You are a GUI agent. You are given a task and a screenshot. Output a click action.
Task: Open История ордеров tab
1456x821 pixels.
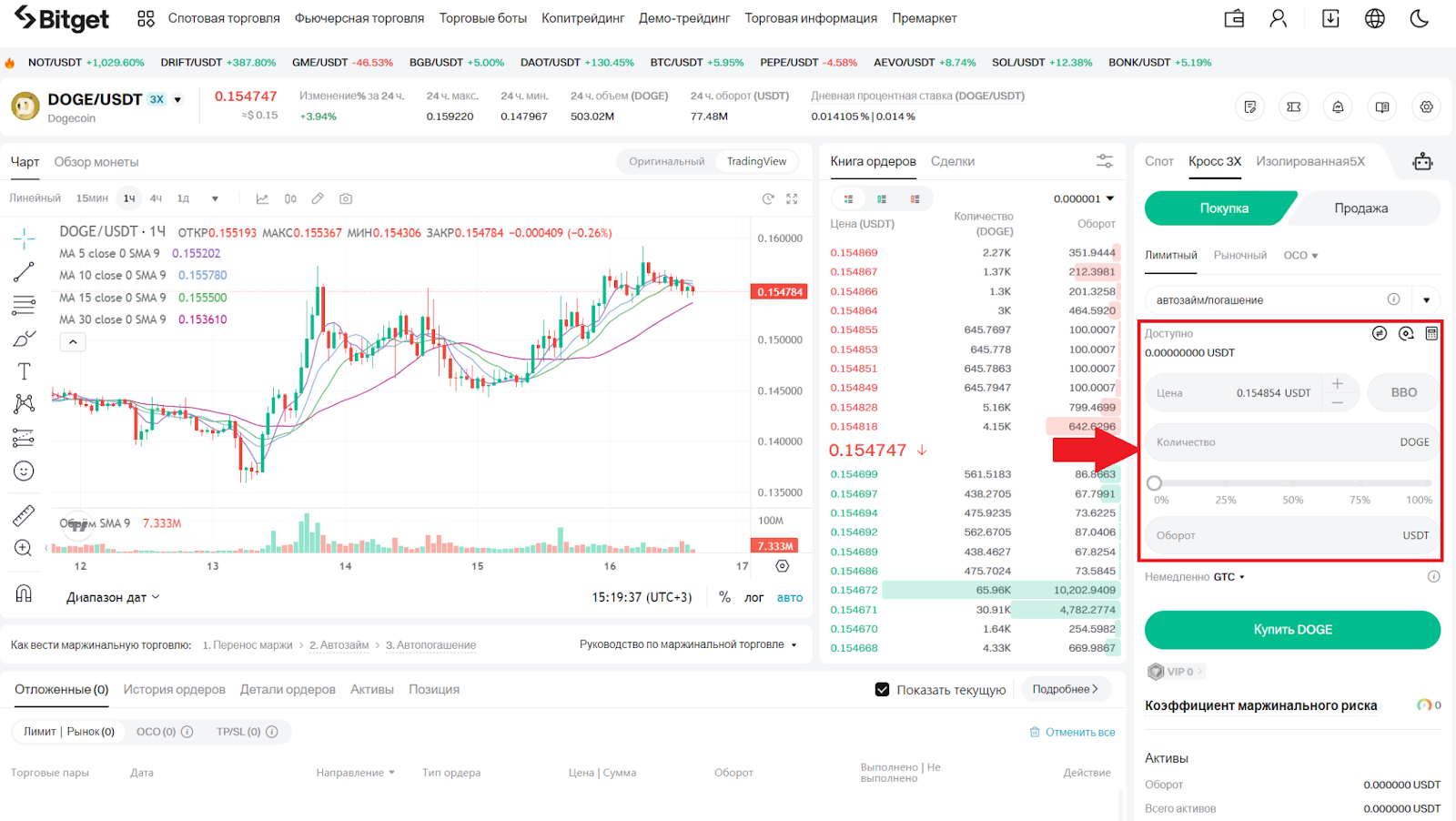(174, 689)
